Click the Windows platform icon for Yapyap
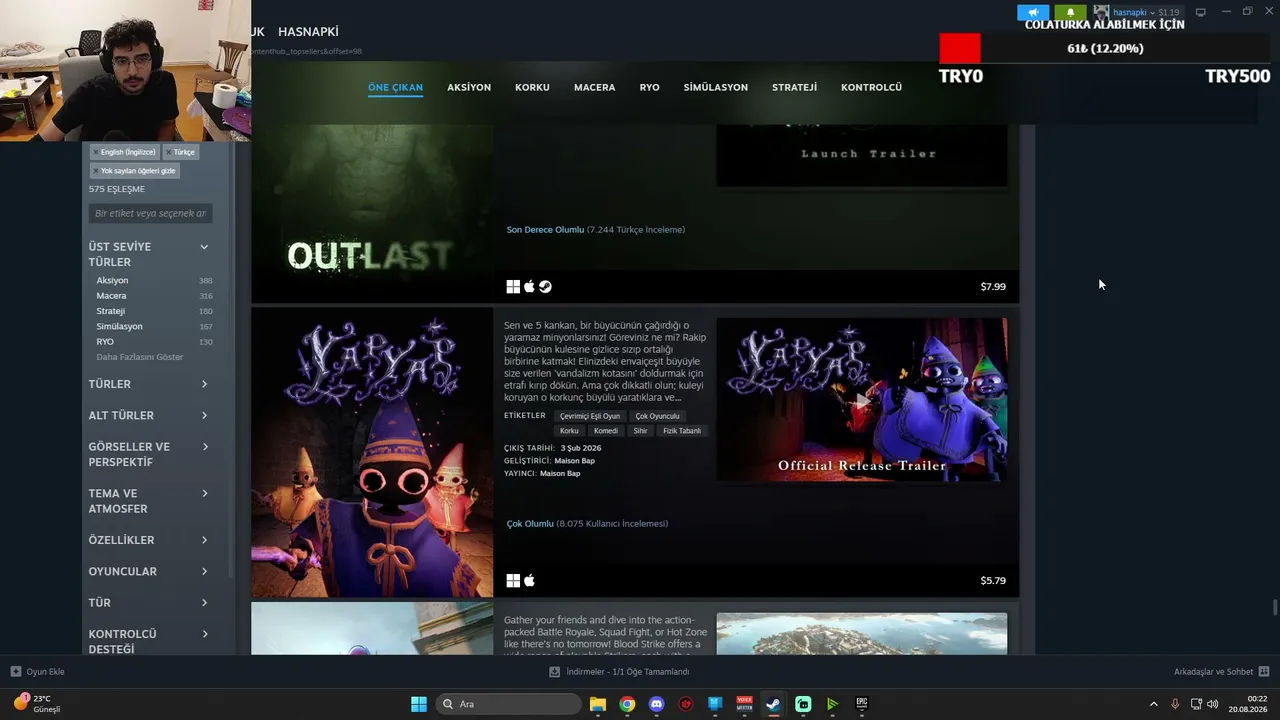The image size is (1280, 720). click(513, 581)
